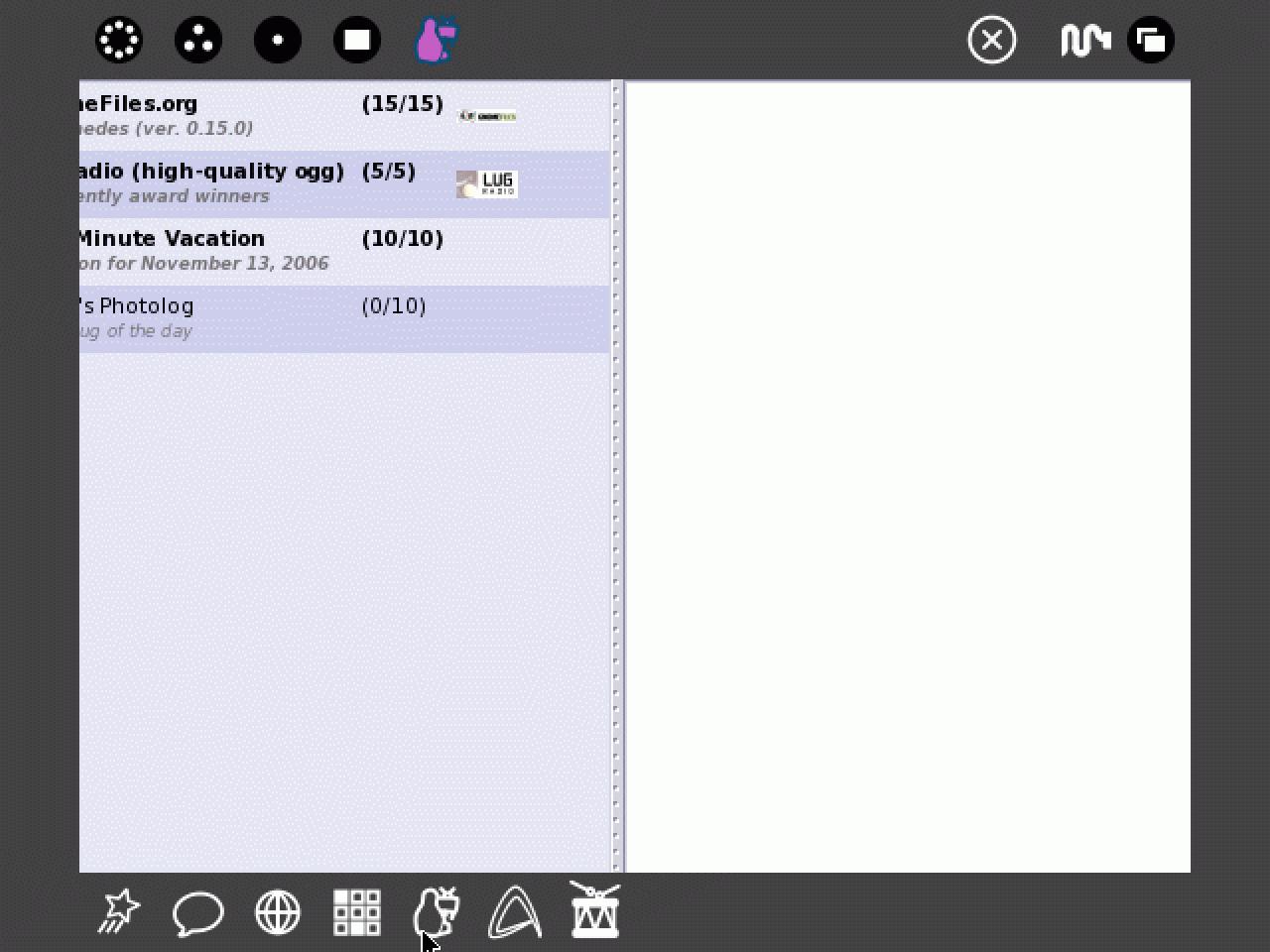The width and height of the screenshot is (1270, 952).
Task: Launch the PenguinTV activity from the bottom frame
Action: pyautogui.click(x=437, y=911)
